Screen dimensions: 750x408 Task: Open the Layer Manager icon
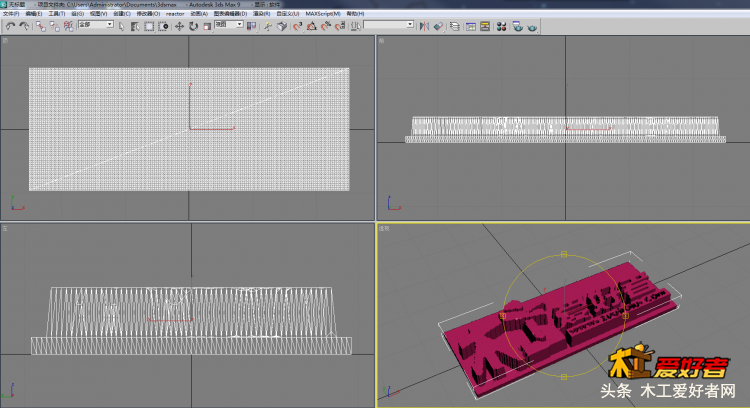pos(454,26)
